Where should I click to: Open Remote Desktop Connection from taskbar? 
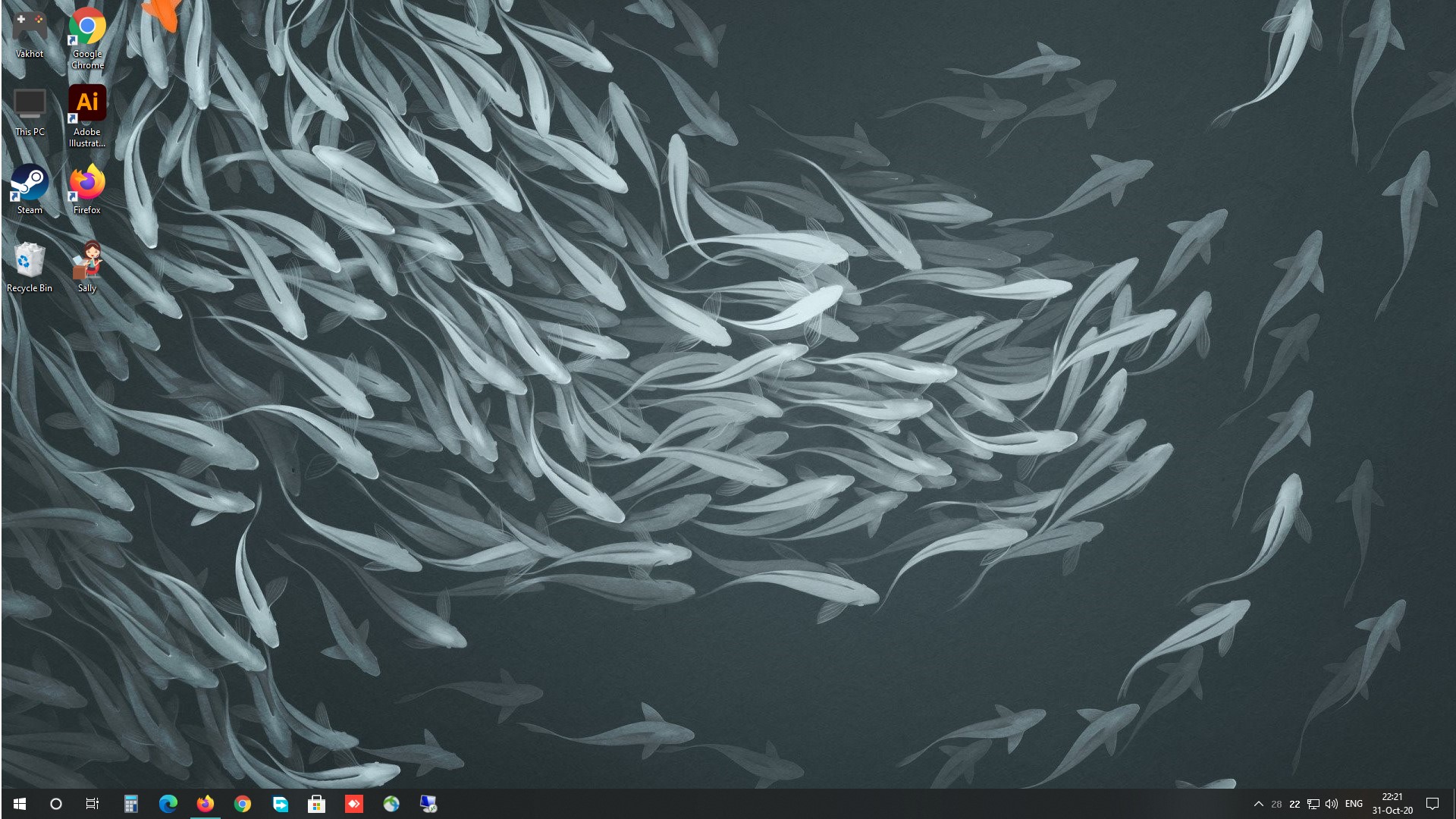tap(428, 804)
